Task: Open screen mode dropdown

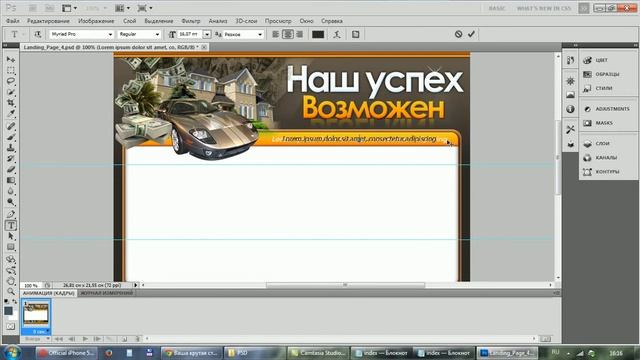Action: click(144, 8)
